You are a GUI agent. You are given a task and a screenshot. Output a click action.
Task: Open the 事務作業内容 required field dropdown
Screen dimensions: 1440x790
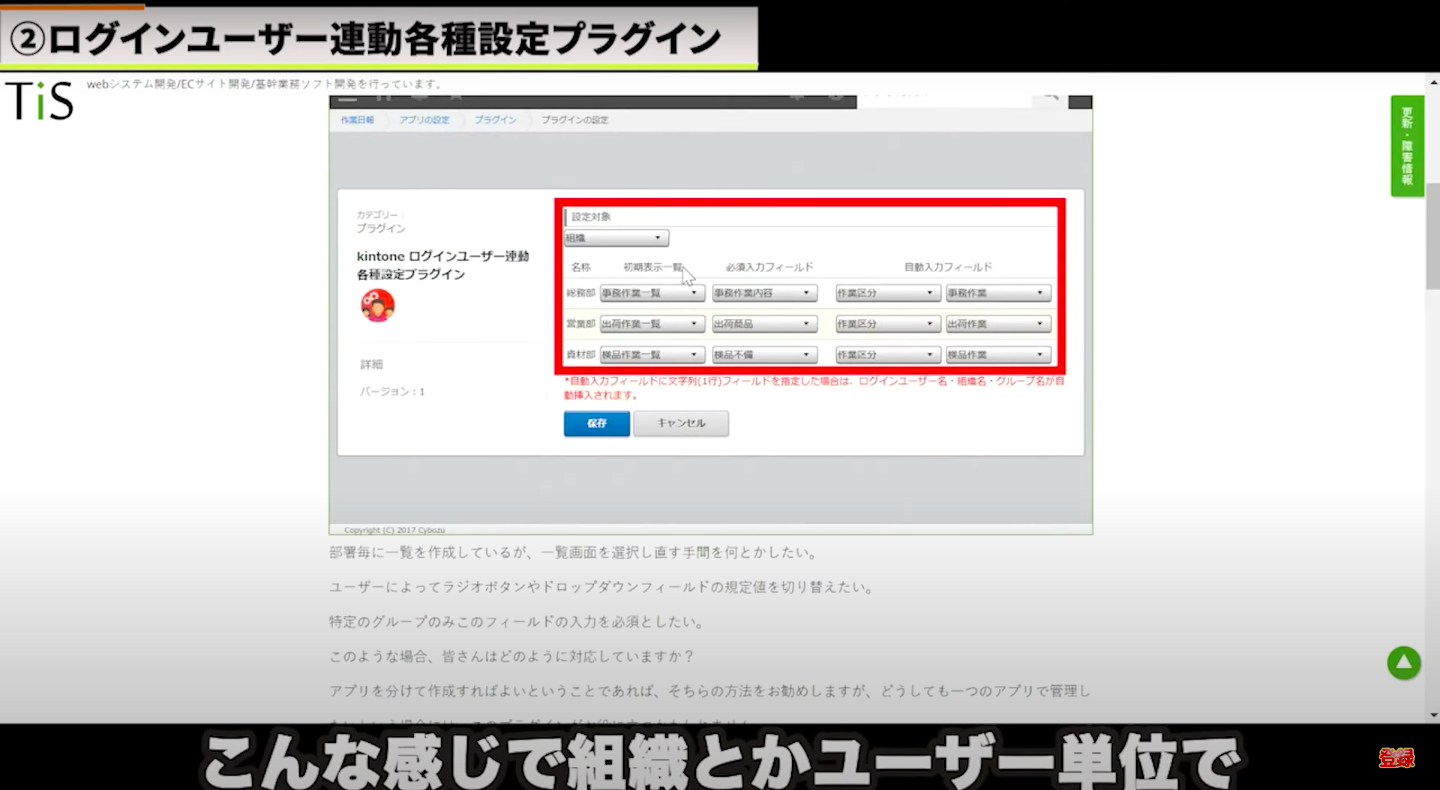(764, 294)
